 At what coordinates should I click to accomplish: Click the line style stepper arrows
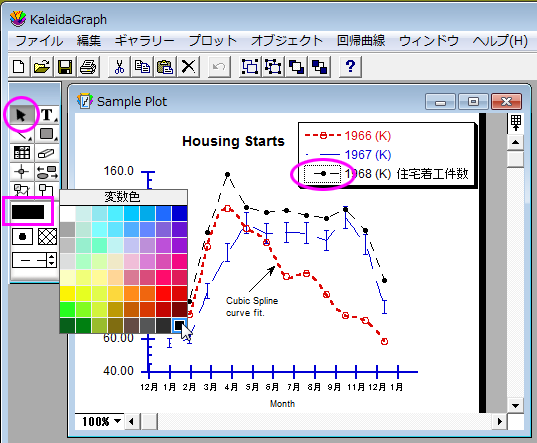click(x=52, y=260)
